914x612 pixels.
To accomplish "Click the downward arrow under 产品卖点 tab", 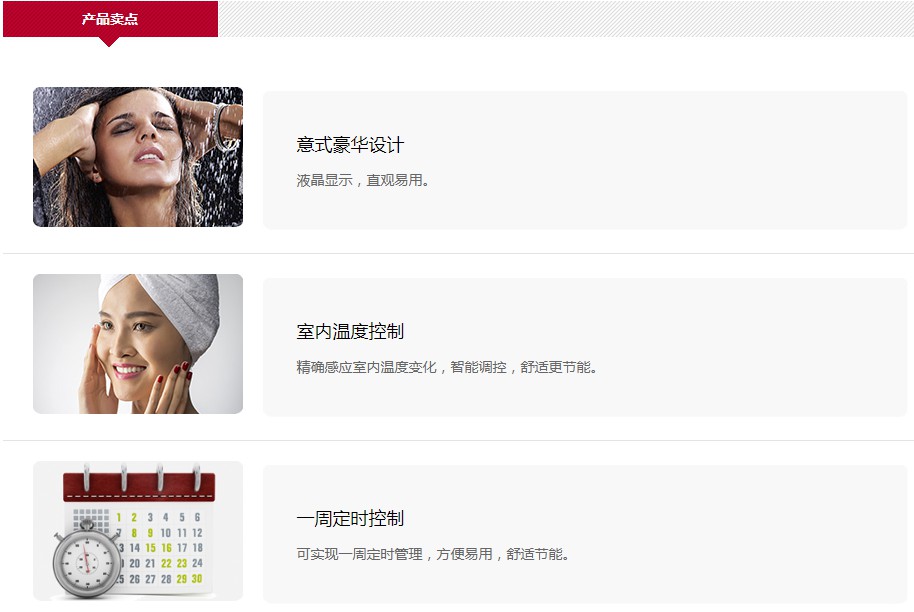I will tap(109, 42).
